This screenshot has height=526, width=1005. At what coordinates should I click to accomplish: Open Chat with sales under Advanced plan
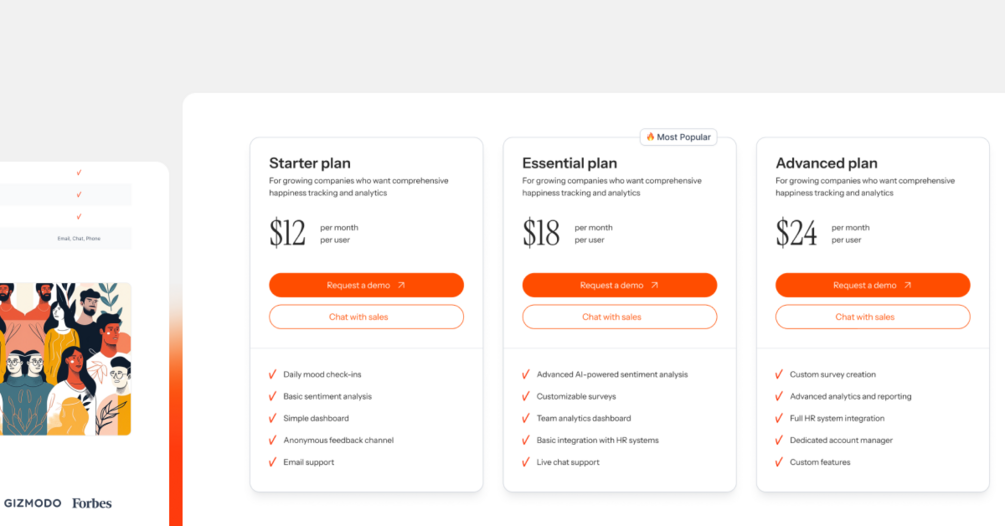point(872,317)
